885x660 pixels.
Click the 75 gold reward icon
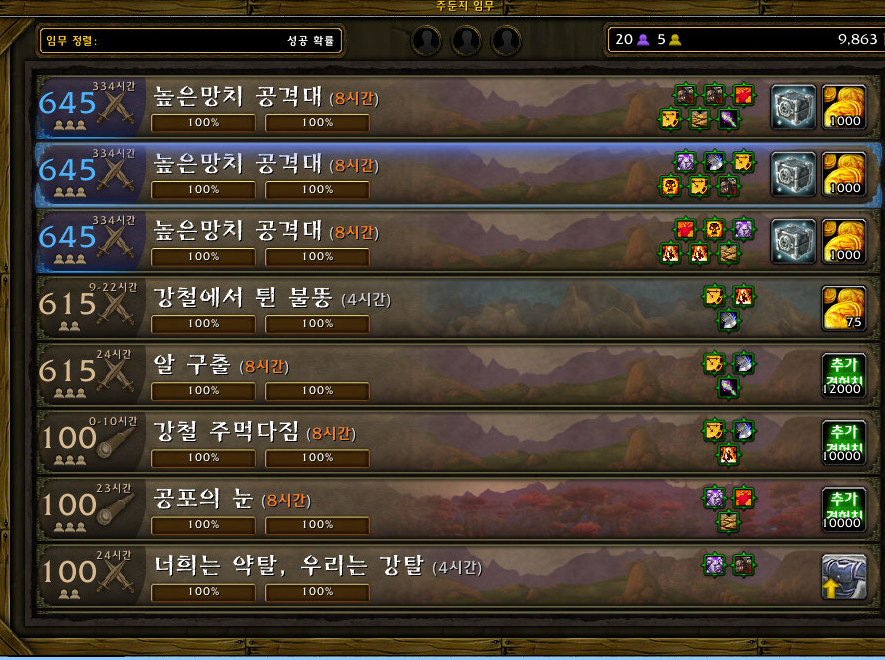click(x=844, y=308)
